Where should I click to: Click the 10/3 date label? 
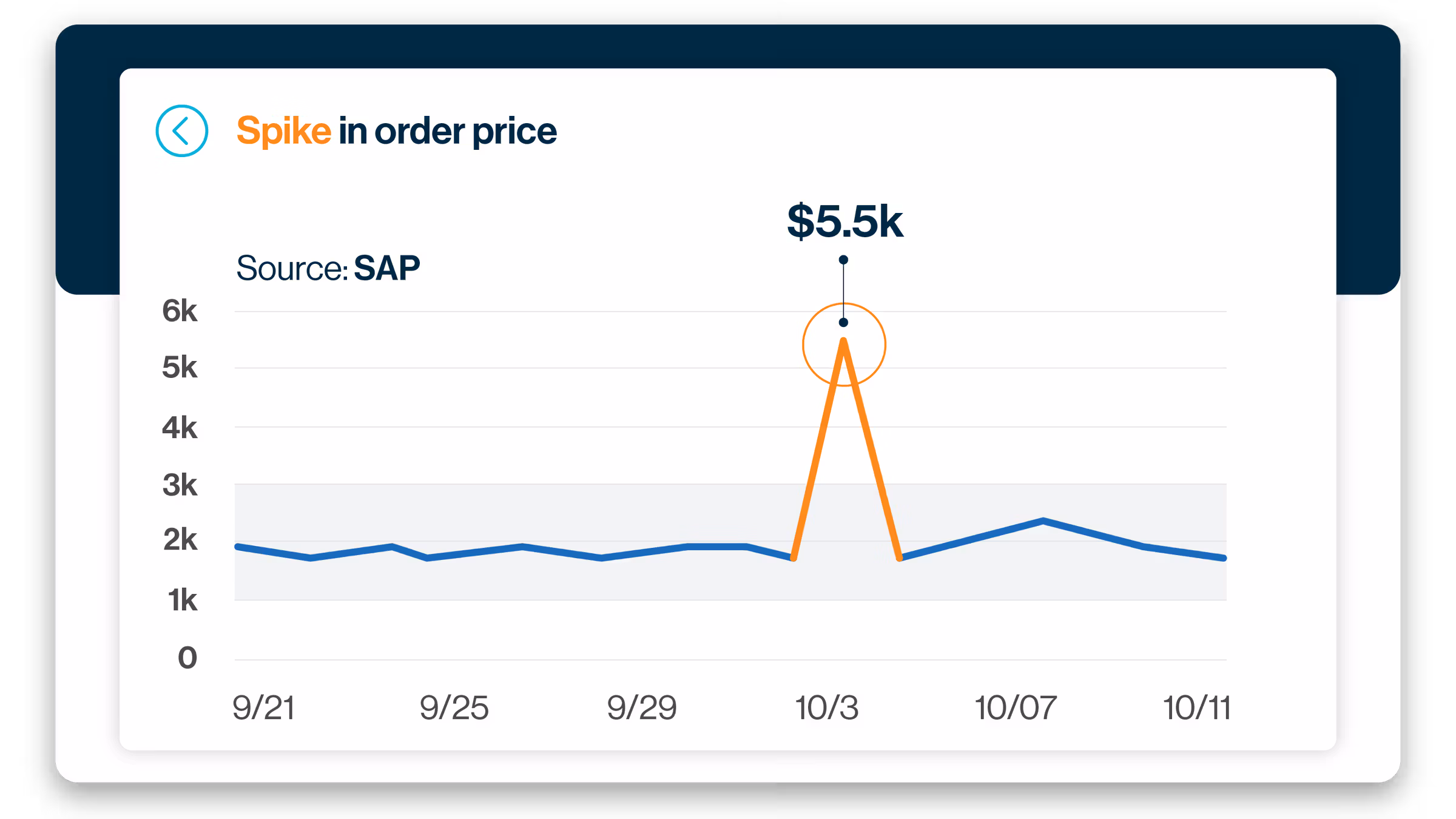pos(827,708)
